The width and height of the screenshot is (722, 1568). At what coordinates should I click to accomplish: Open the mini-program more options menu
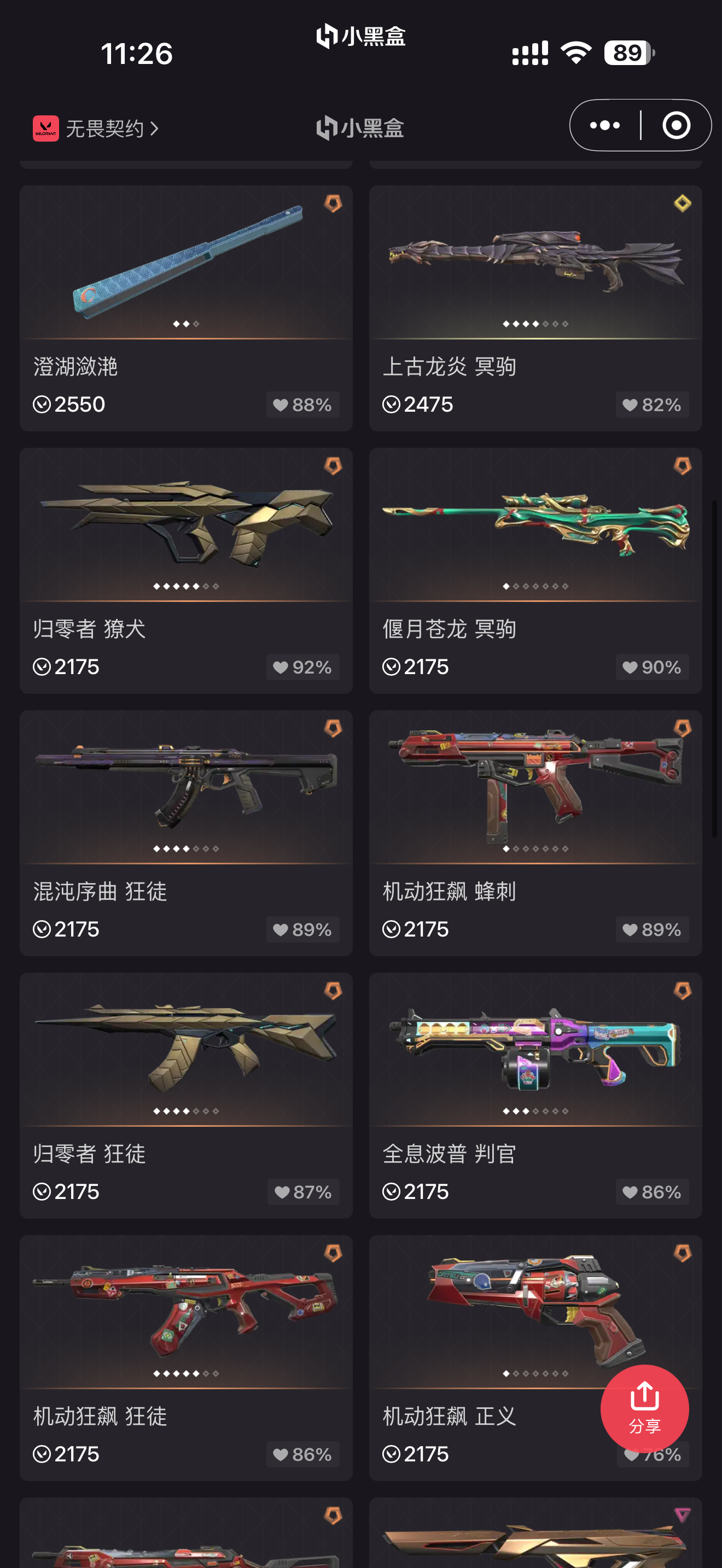click(604, 125)
